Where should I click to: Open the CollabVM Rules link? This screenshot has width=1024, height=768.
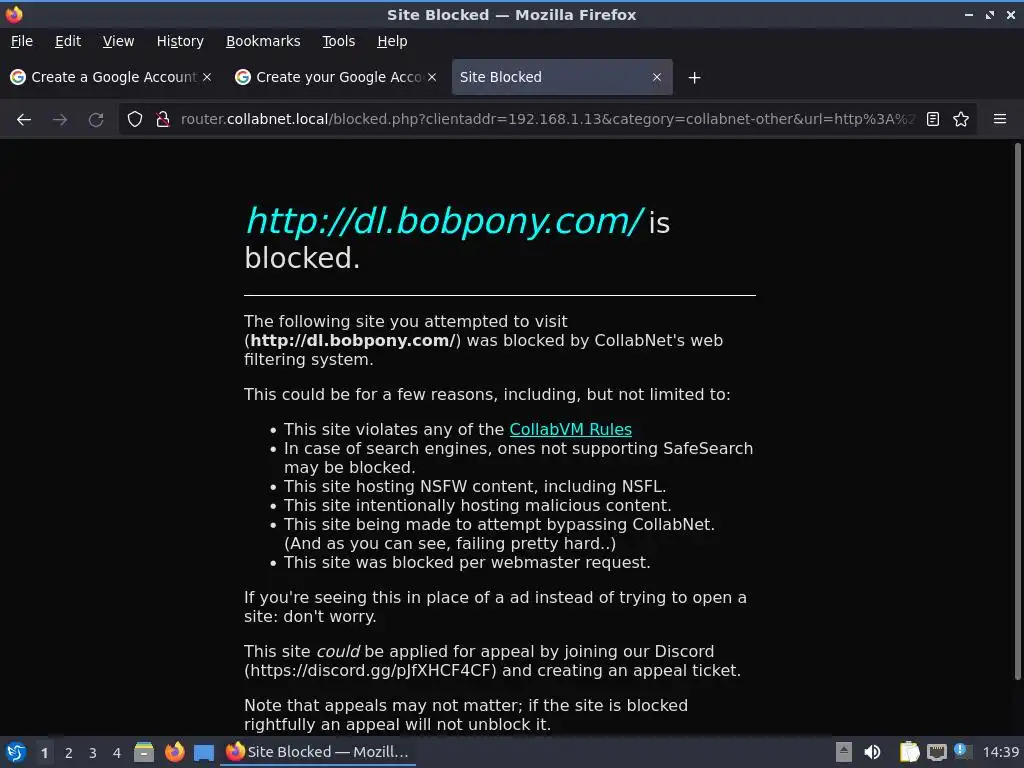[x=570, y=430]
